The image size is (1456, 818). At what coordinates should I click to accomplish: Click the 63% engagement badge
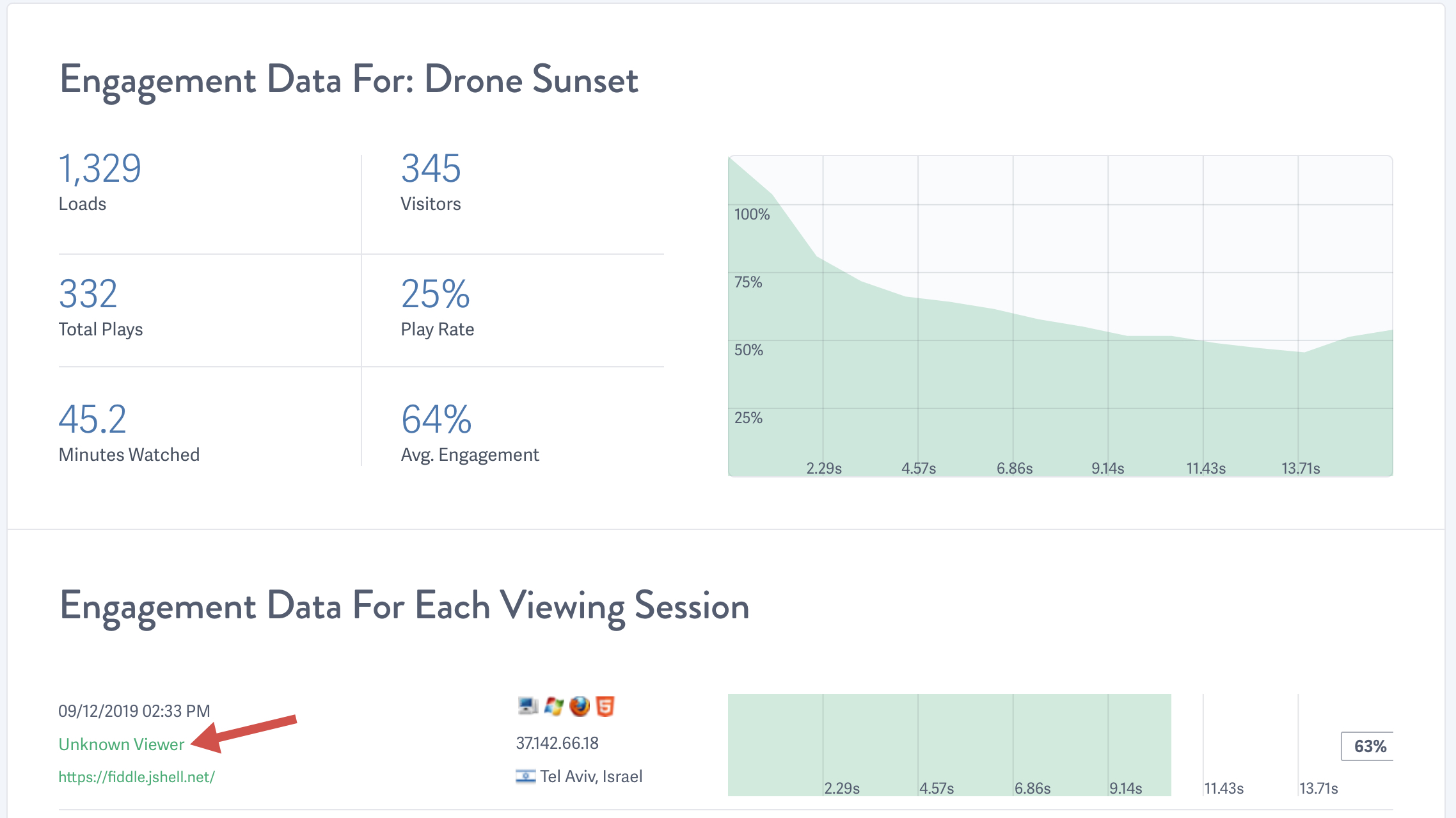(x=1368, y=746)
